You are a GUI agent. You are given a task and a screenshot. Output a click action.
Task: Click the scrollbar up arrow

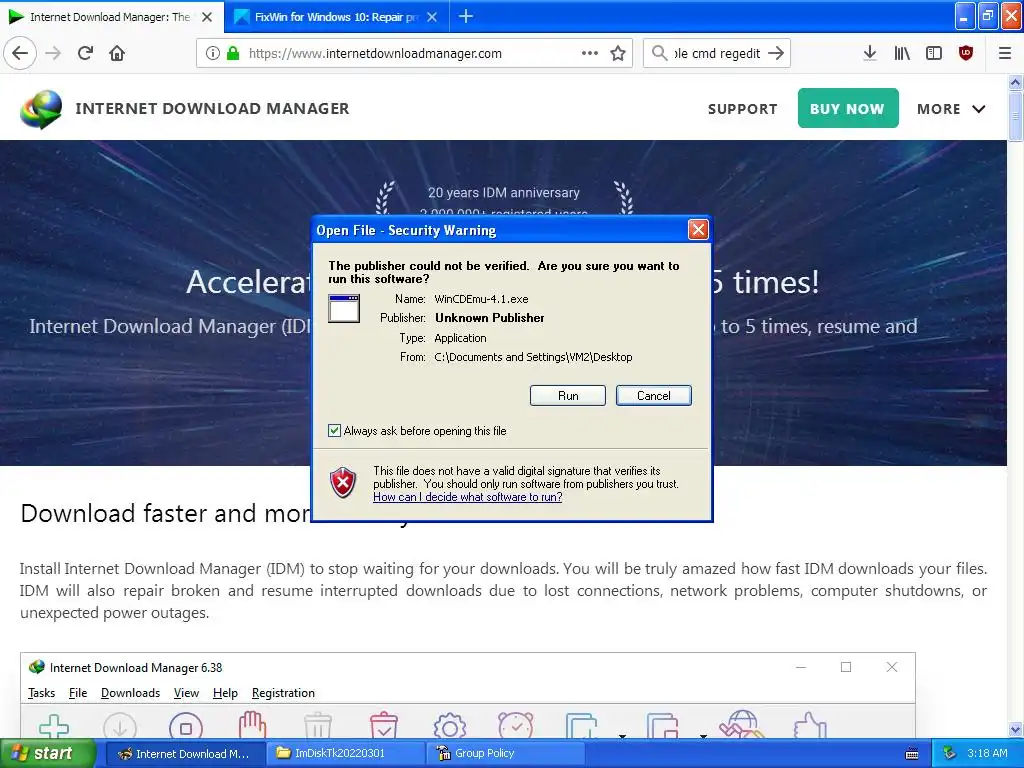1015,82
